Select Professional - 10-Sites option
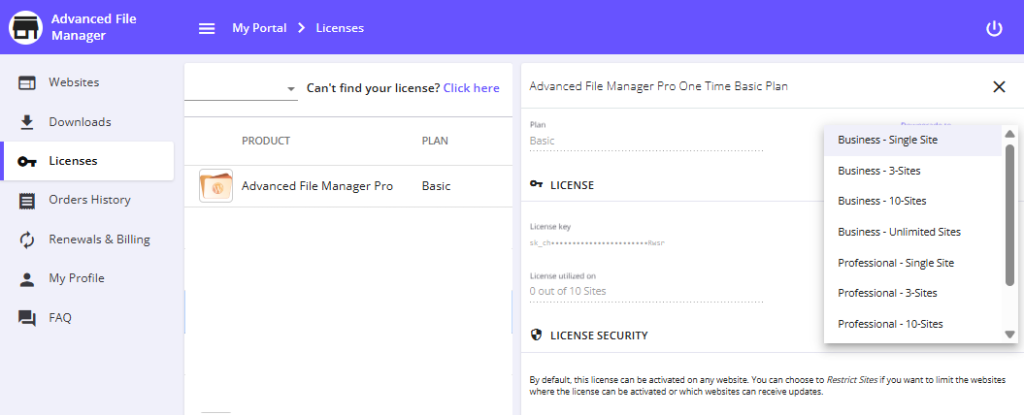This screenshot has width=1024, height=415. (x=913, y=324)
